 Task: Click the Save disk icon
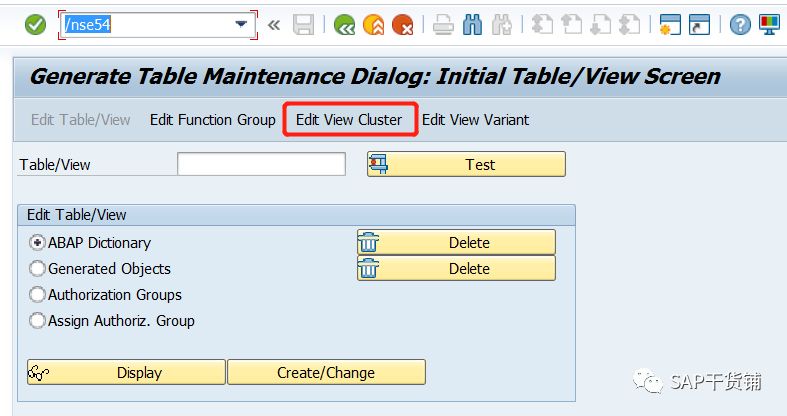click(304, 25)
